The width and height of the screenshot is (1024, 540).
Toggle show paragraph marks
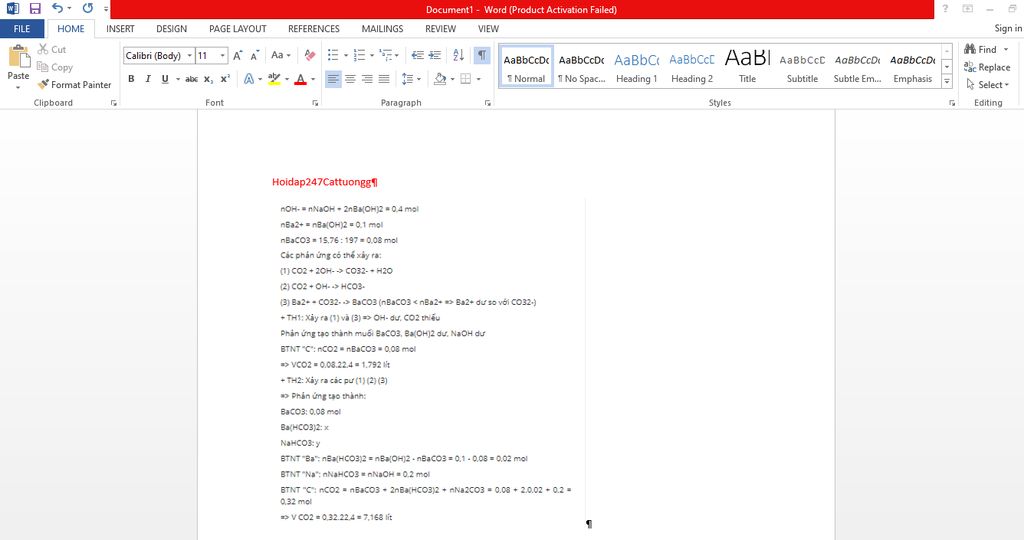[x=481, y=56]
